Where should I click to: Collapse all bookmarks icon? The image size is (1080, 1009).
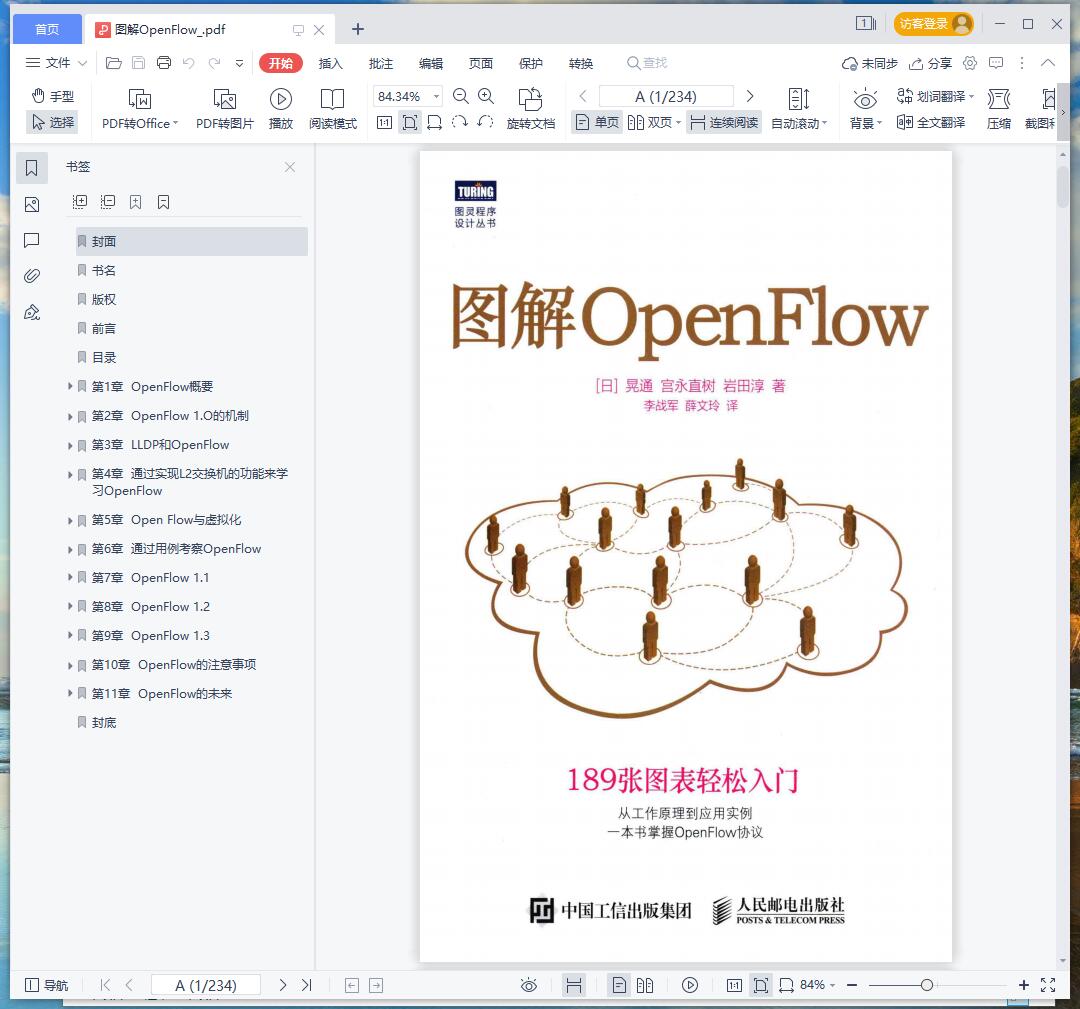[x=107, y=202]
